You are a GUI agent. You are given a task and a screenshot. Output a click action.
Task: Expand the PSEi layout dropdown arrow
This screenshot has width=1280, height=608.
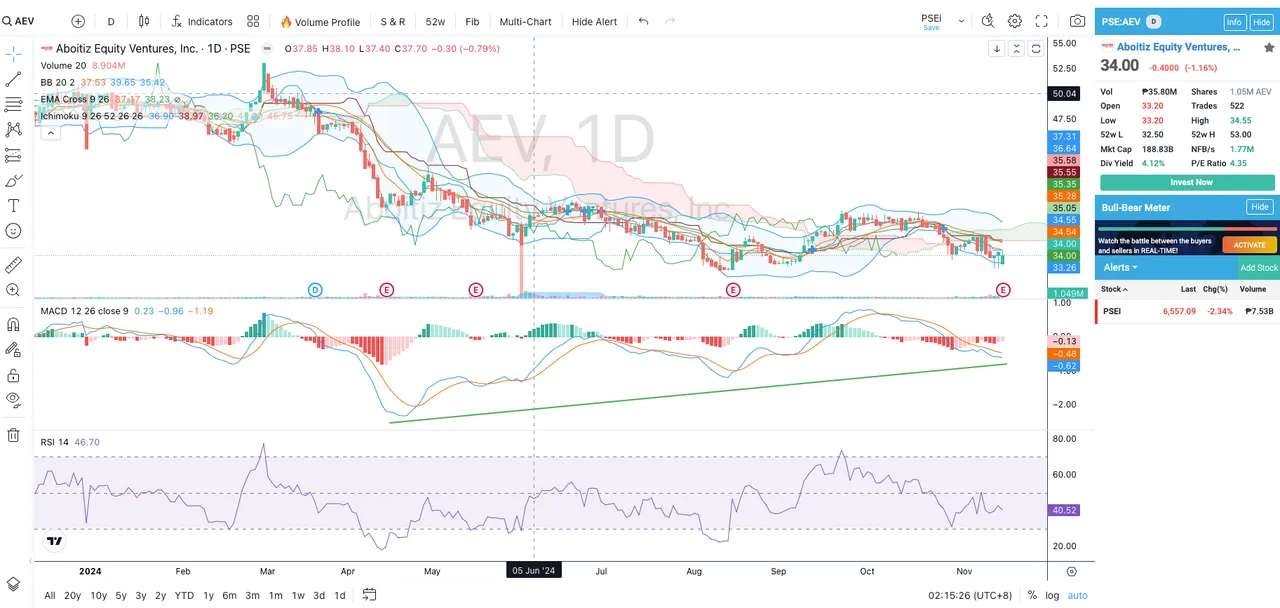click(x=962, y=21)
